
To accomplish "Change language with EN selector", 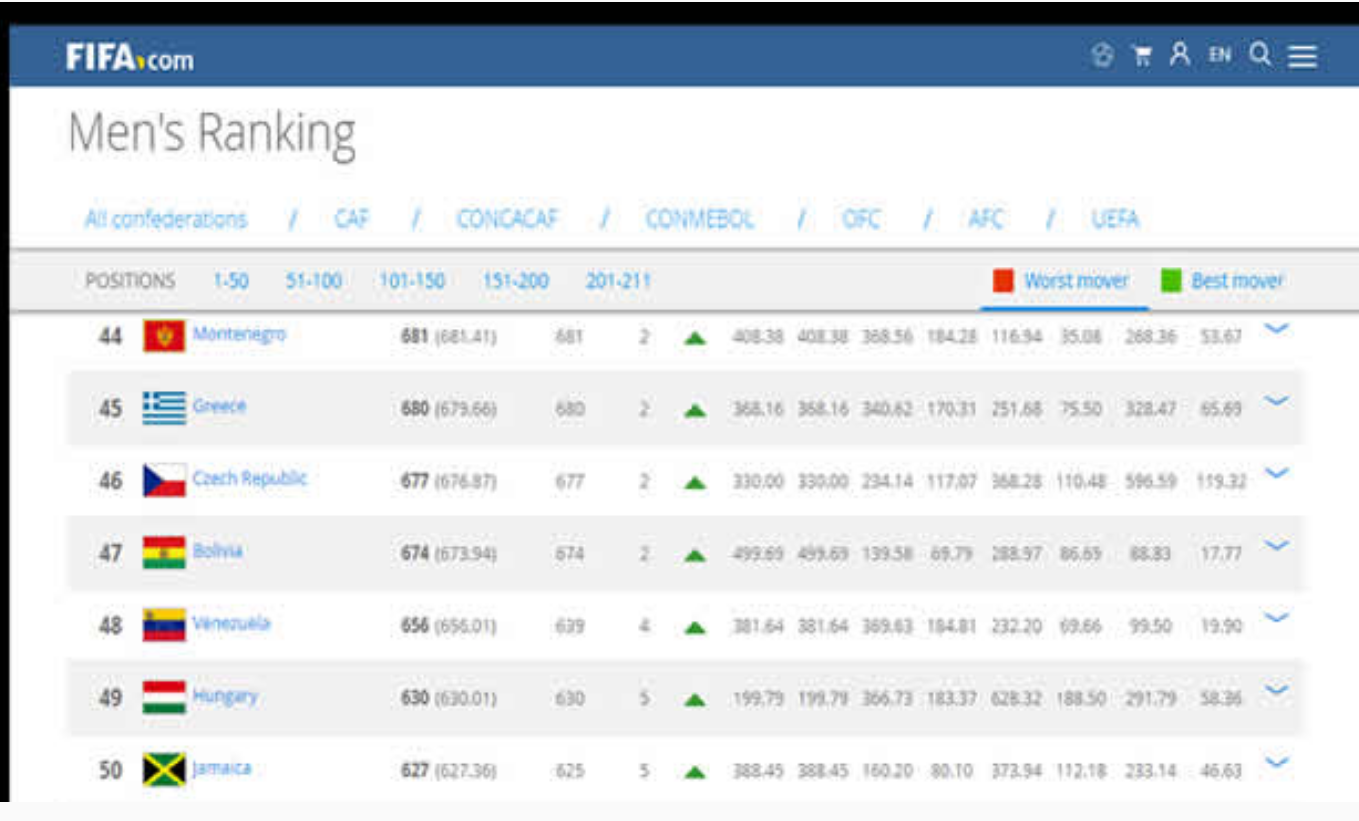I will tap(1220, 55).
